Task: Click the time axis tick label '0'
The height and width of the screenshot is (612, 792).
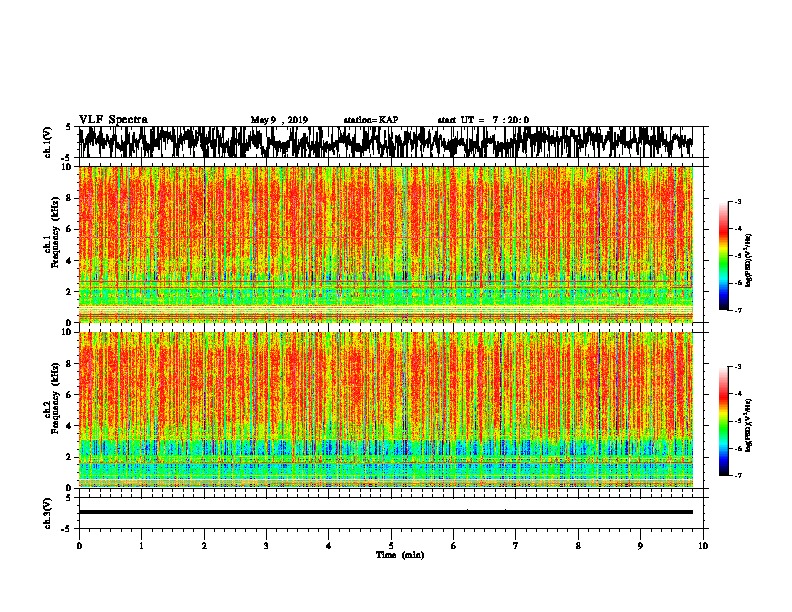Action: click(79, 546)
